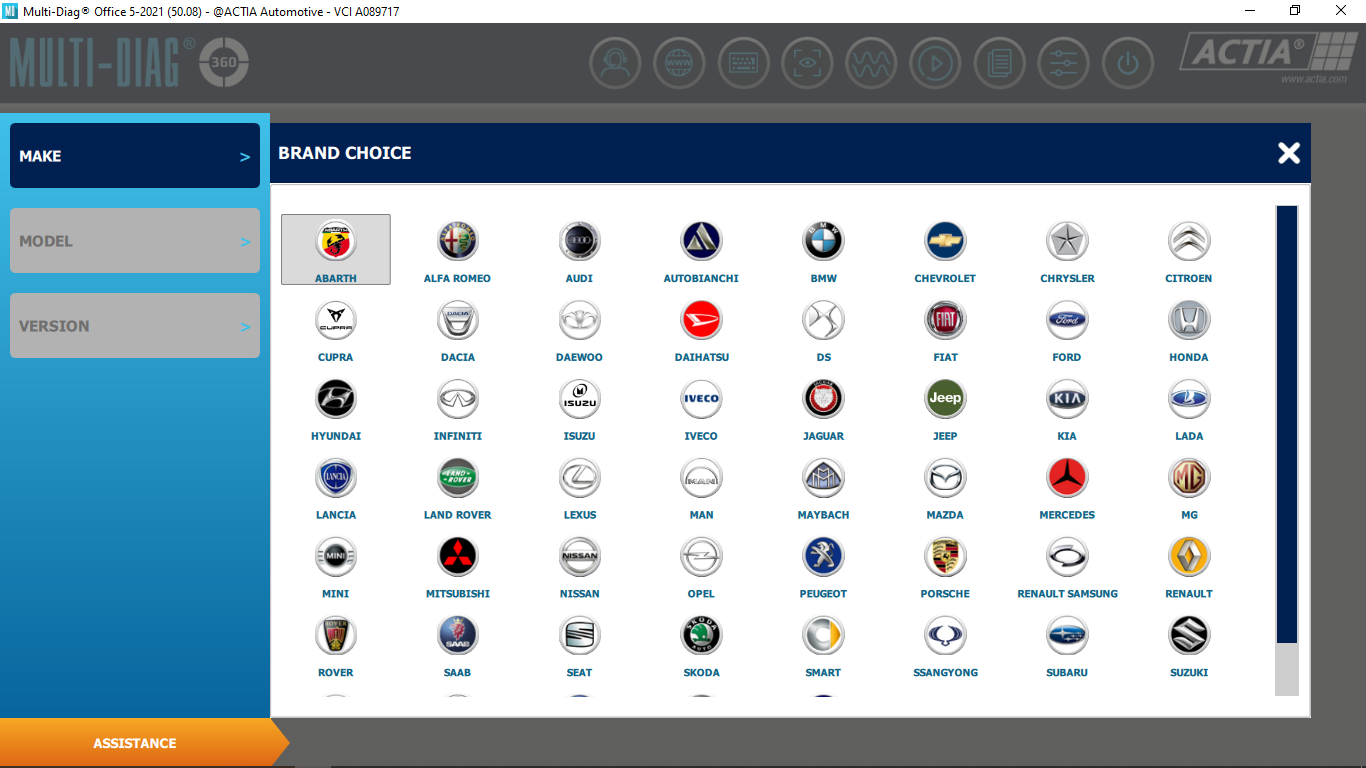Open the MAKE step in sidebar
The width and height of the screenshot is (1366, 768).
click(135, 156)
